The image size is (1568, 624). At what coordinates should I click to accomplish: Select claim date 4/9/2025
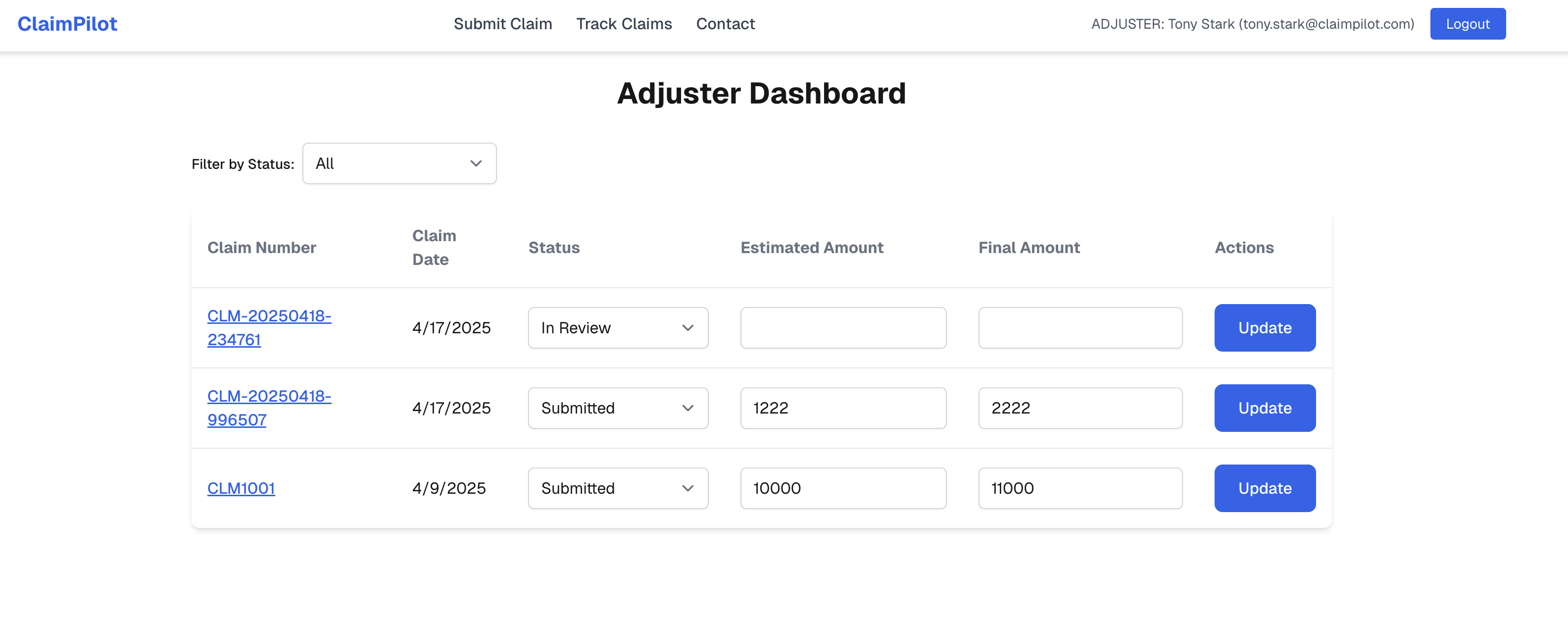tap(449, 488)
